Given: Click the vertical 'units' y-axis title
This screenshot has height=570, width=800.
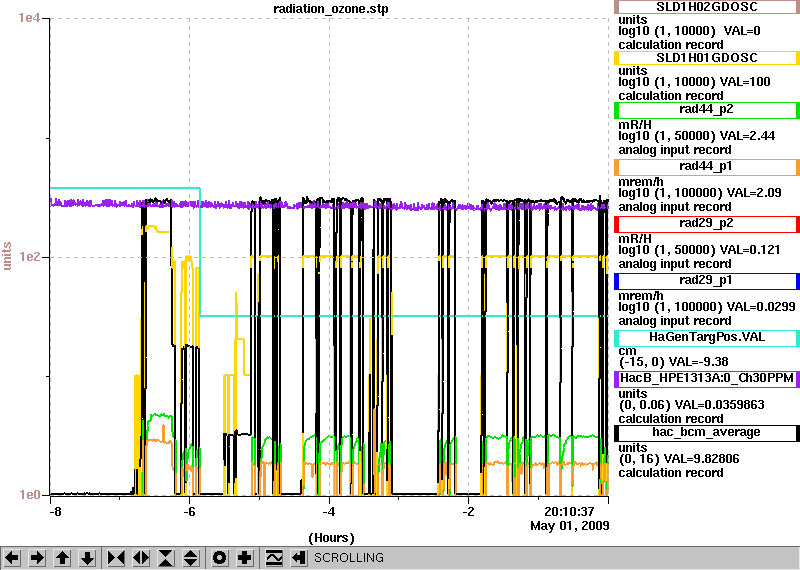Looking at the screenshot, I should pos(7,256).
